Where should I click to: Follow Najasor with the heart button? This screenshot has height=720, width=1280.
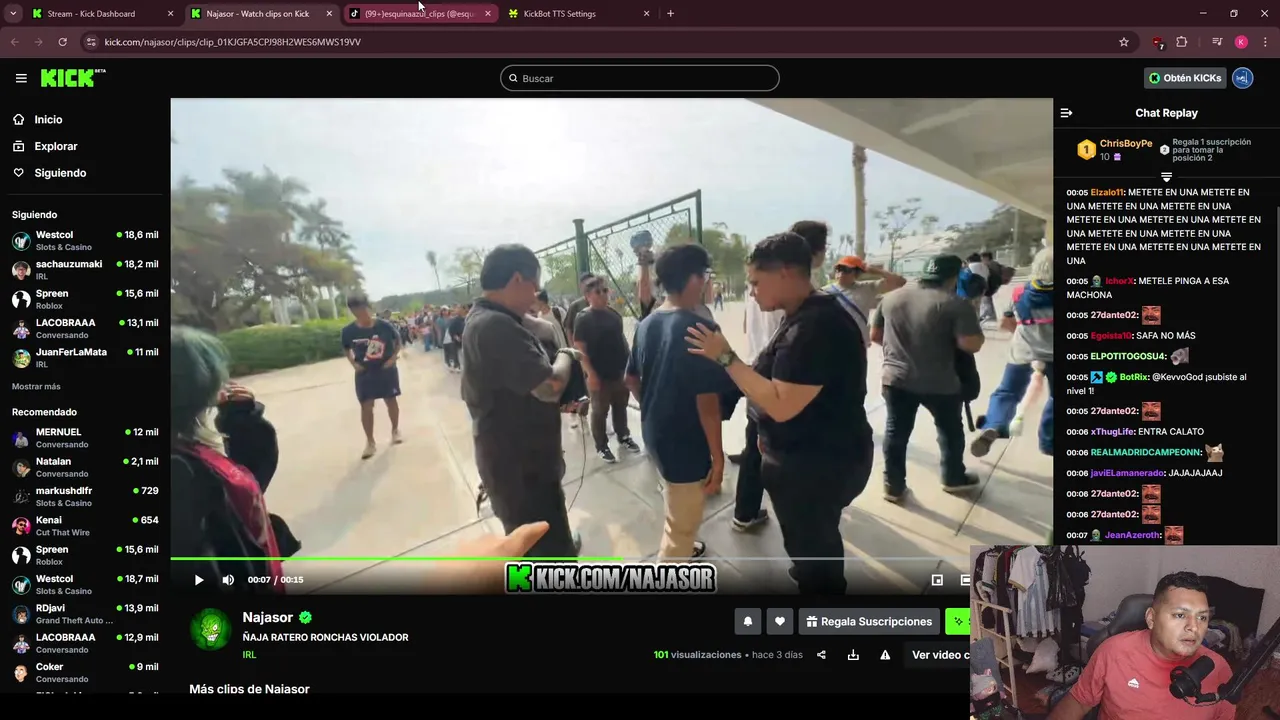(780, 621)
